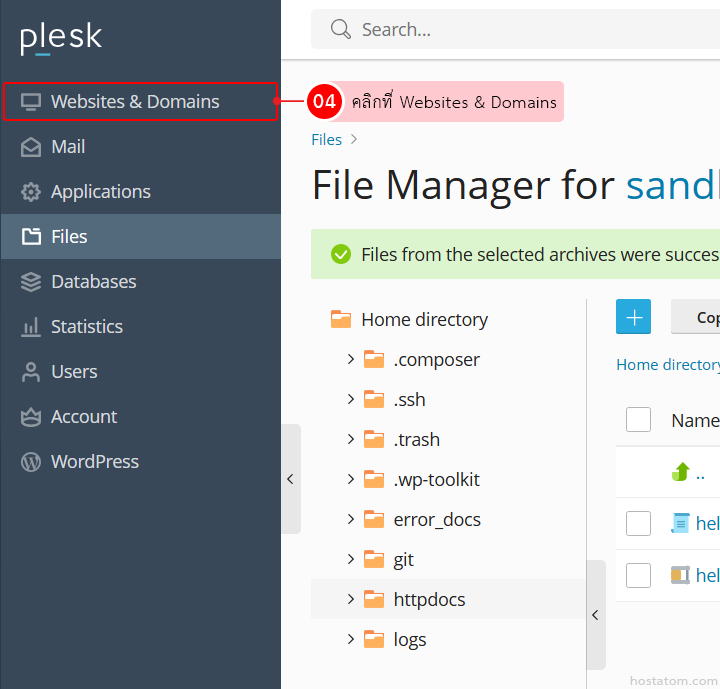Toggle the select-all checkbox beside Name
720x689 pixels.
(x=638, y=420)
